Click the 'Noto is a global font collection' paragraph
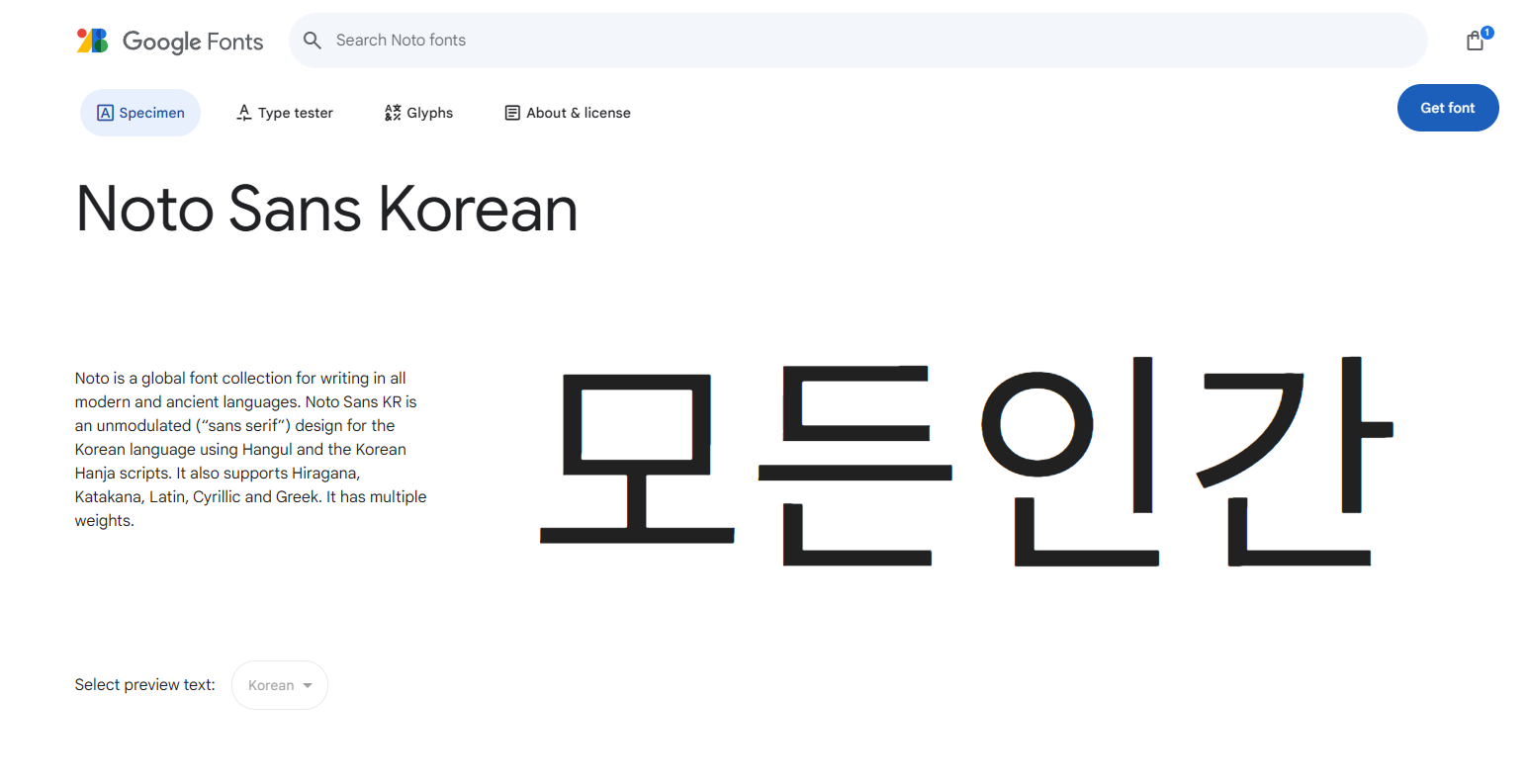This screenshot has width=1529, height=784. click(251, 450)
